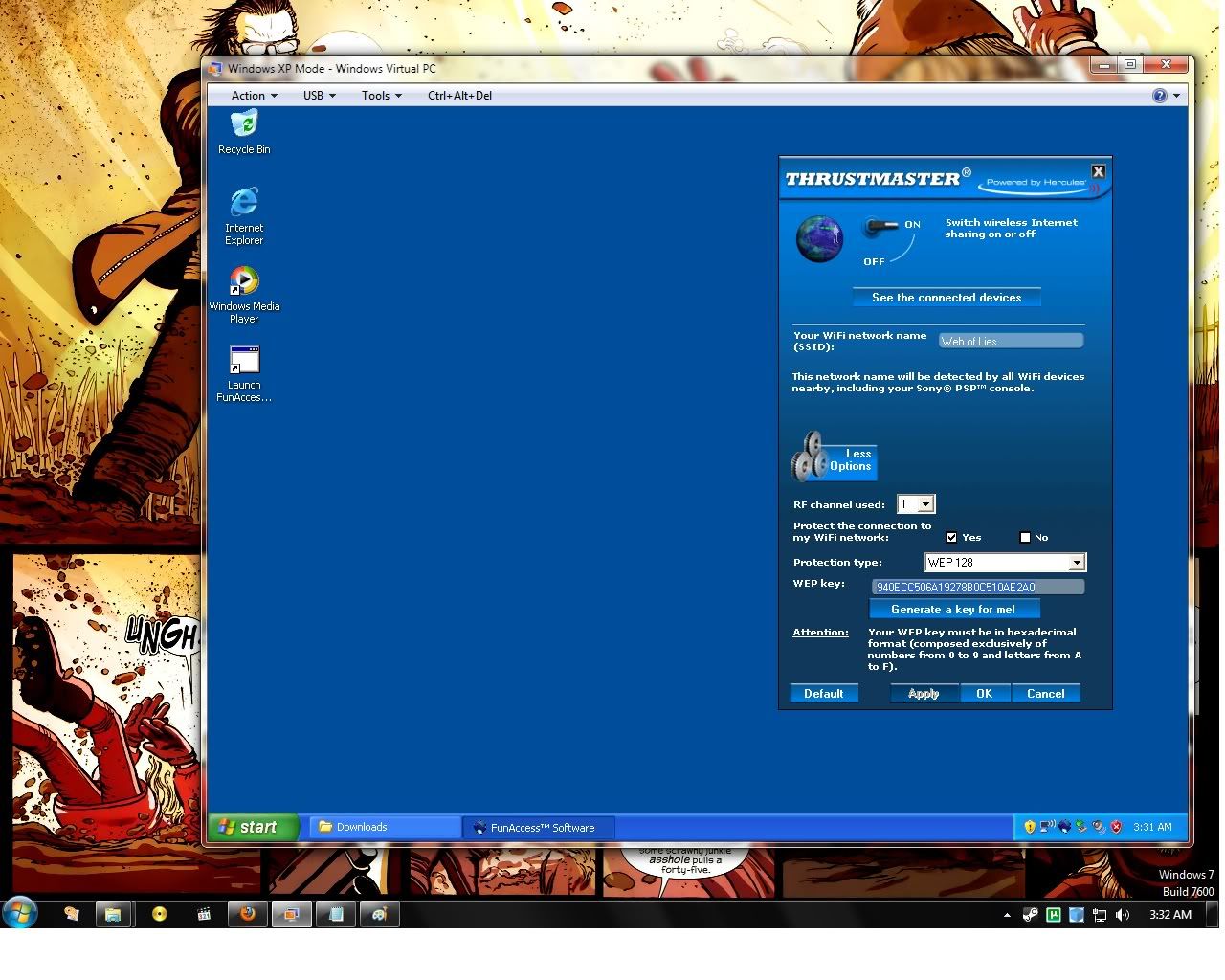Click the XP start button
Screen dimensions: 1225x980
pos(254,827)
